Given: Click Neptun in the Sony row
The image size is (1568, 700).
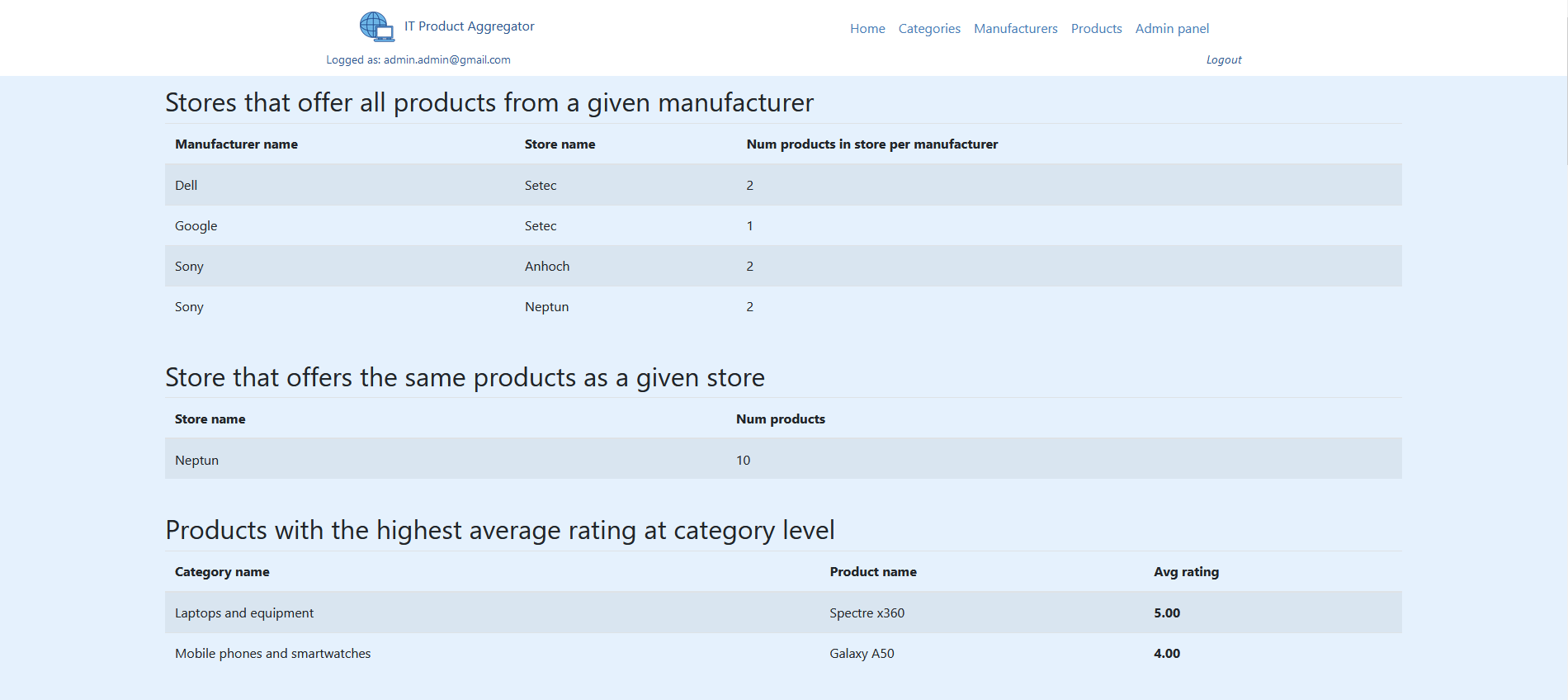Looking at the screenshot, I should click(546, 307).
